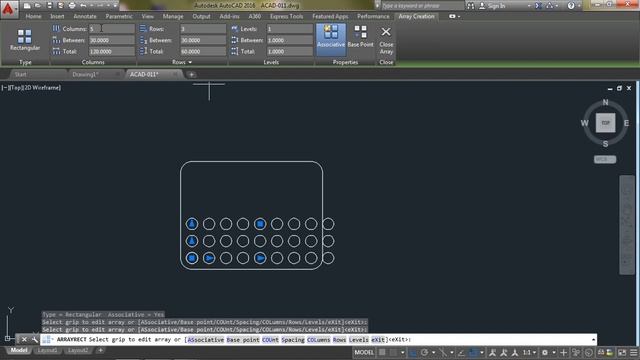This screenshot has height=360, width=640.
Task: Click the Levels Between spacing field
Action: [290, 40]
